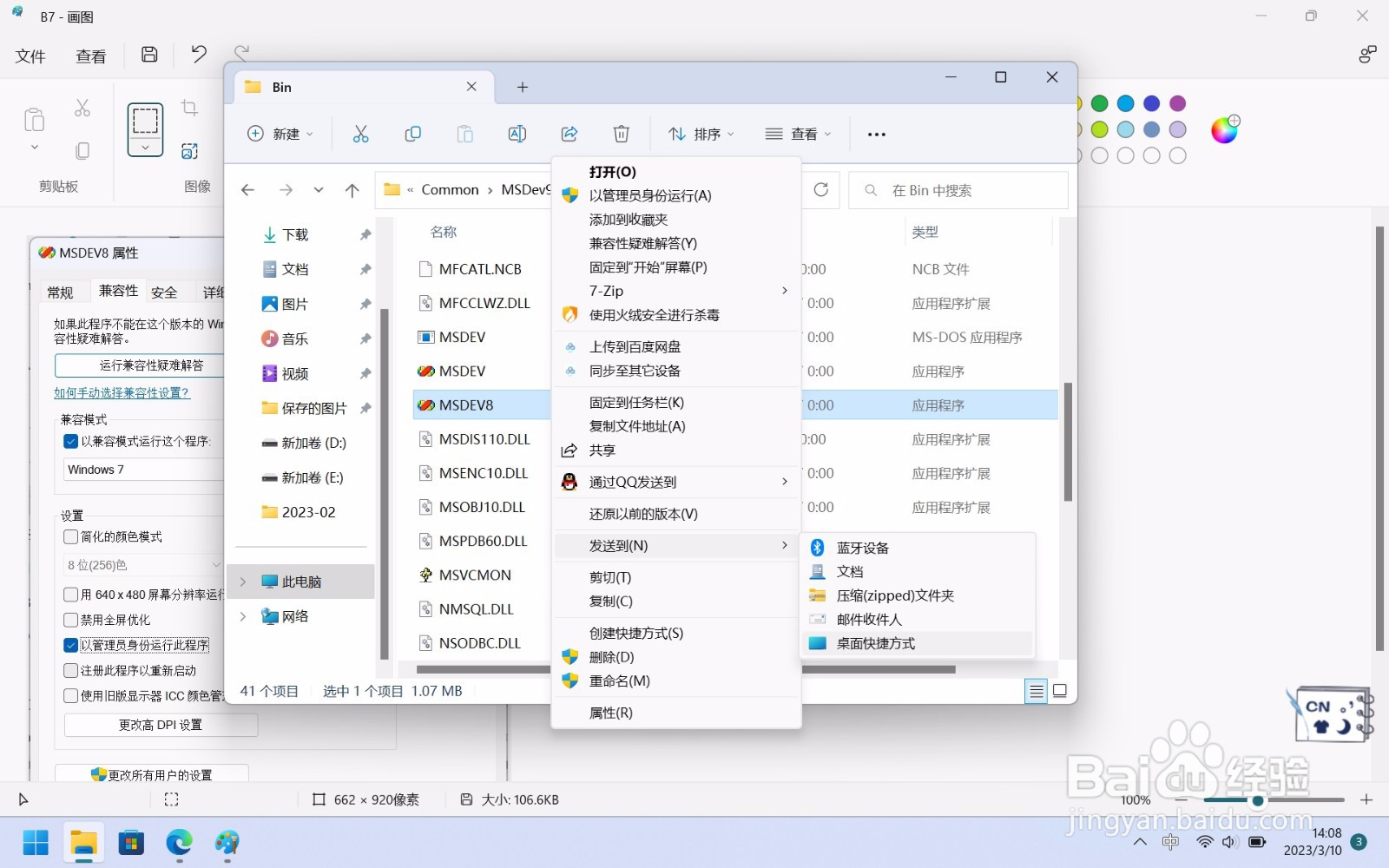Go up one folder level in Explorer
The image size is (1389, 868).
(352, 190)
